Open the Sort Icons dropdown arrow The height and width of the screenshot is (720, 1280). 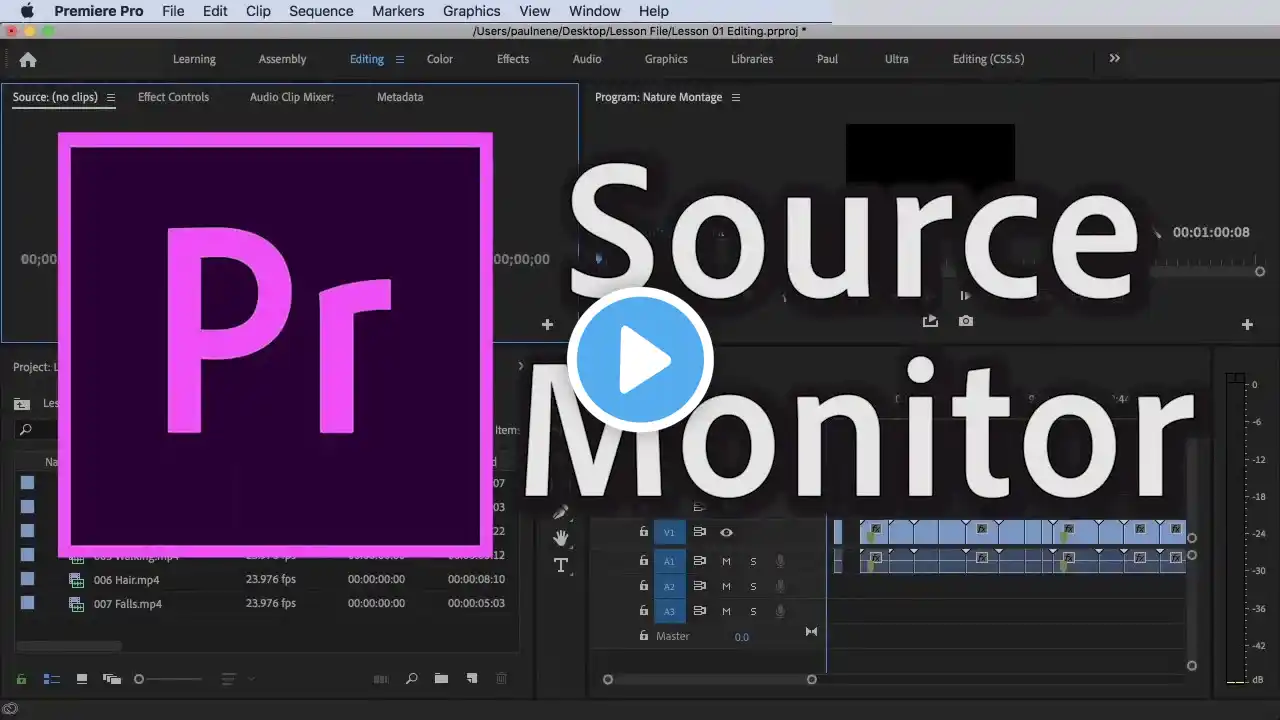pos(251,679)
